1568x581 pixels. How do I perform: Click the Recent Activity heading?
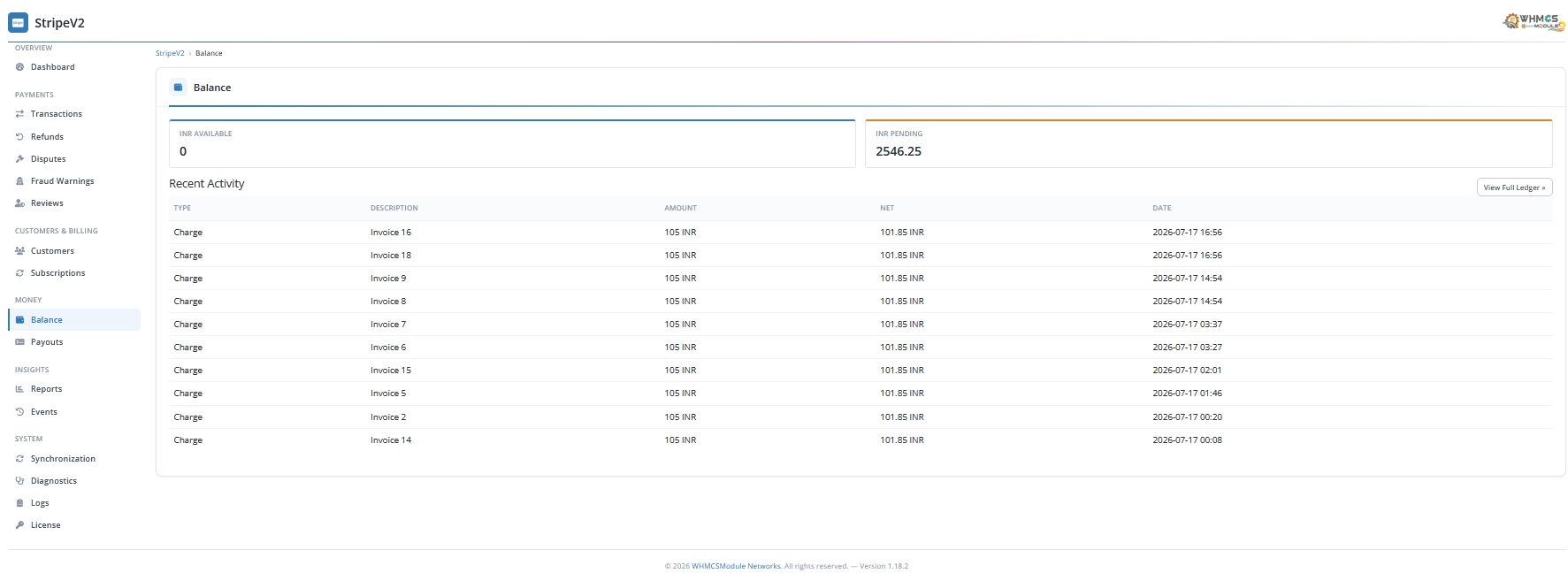(x=207, y=184)
